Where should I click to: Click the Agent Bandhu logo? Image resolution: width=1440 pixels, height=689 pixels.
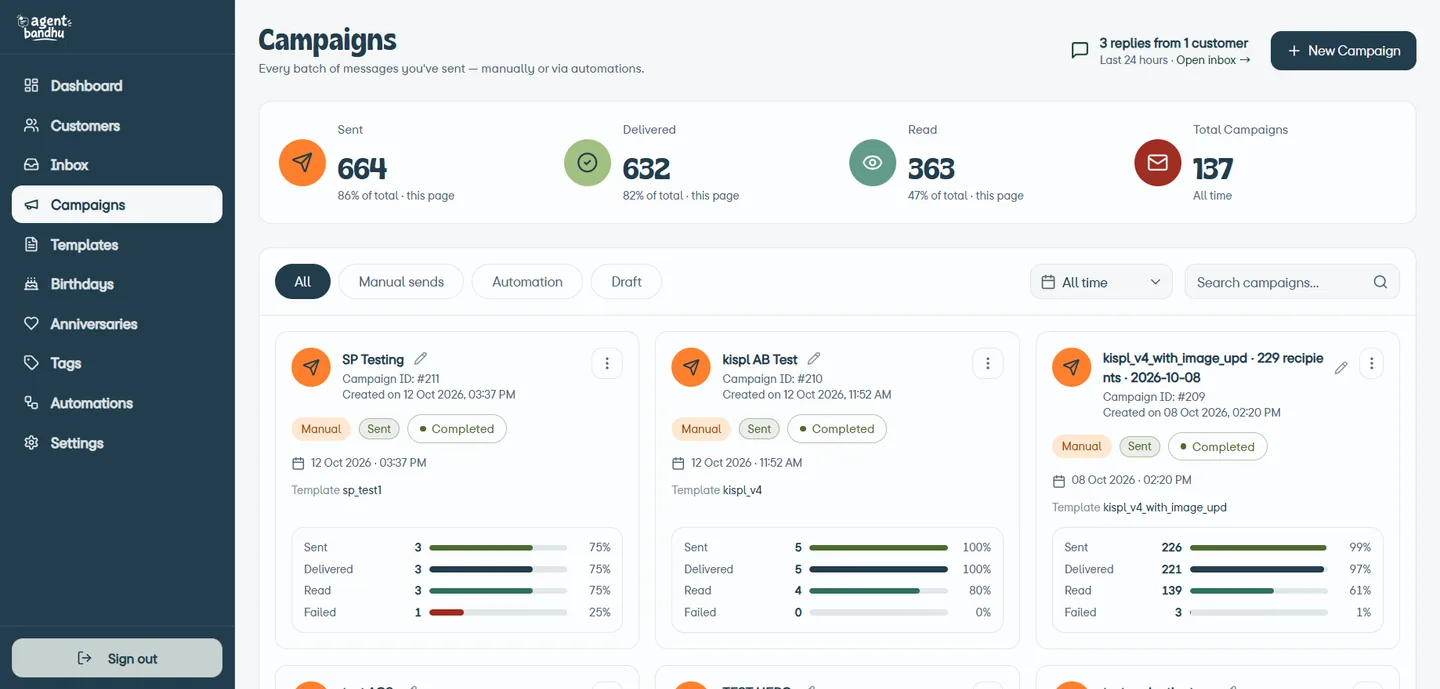pyautogui.click(x=45, y=27)
